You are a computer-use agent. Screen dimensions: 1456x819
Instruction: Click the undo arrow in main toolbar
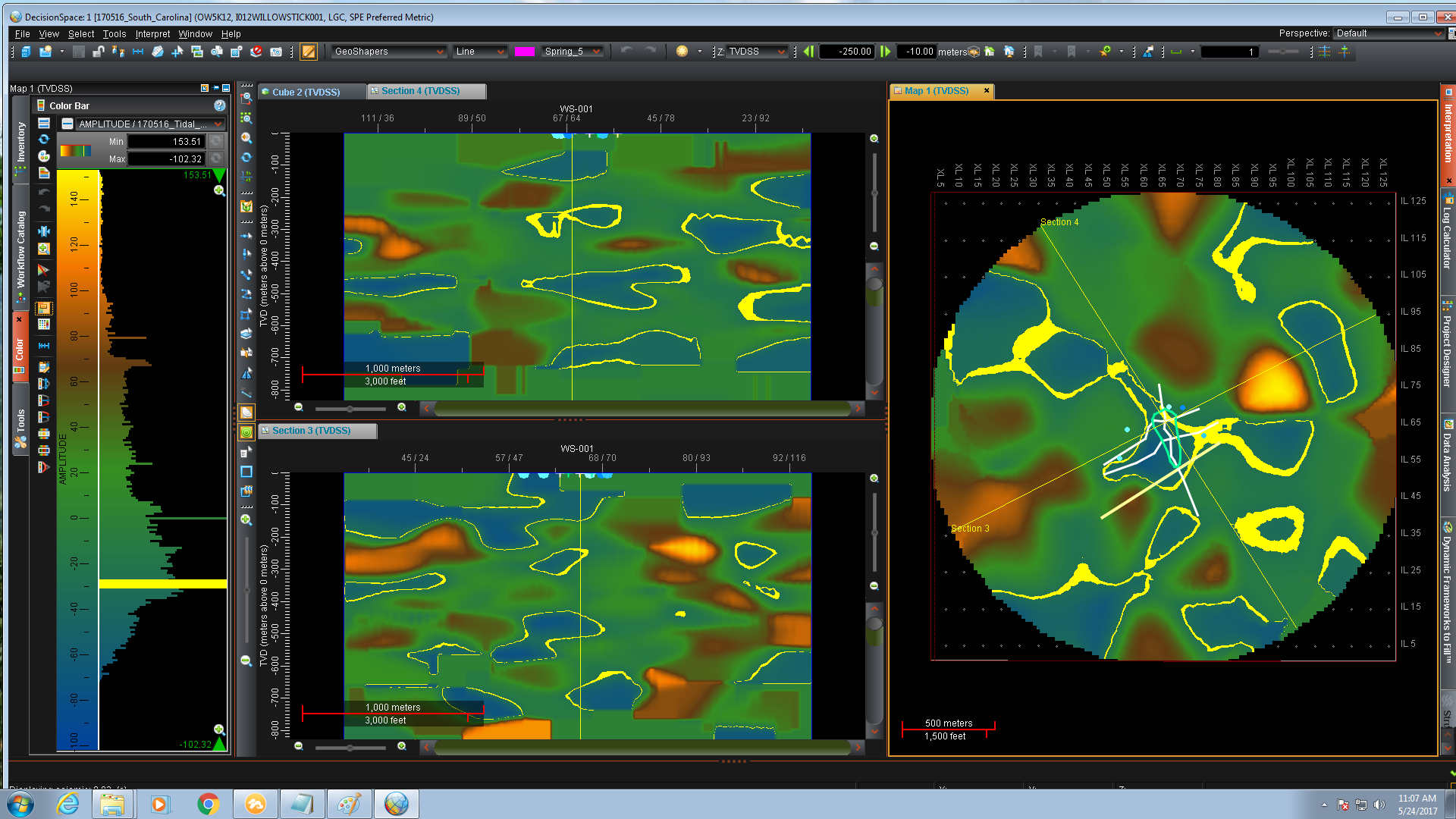pyautogui.click(x=626, y=51)
